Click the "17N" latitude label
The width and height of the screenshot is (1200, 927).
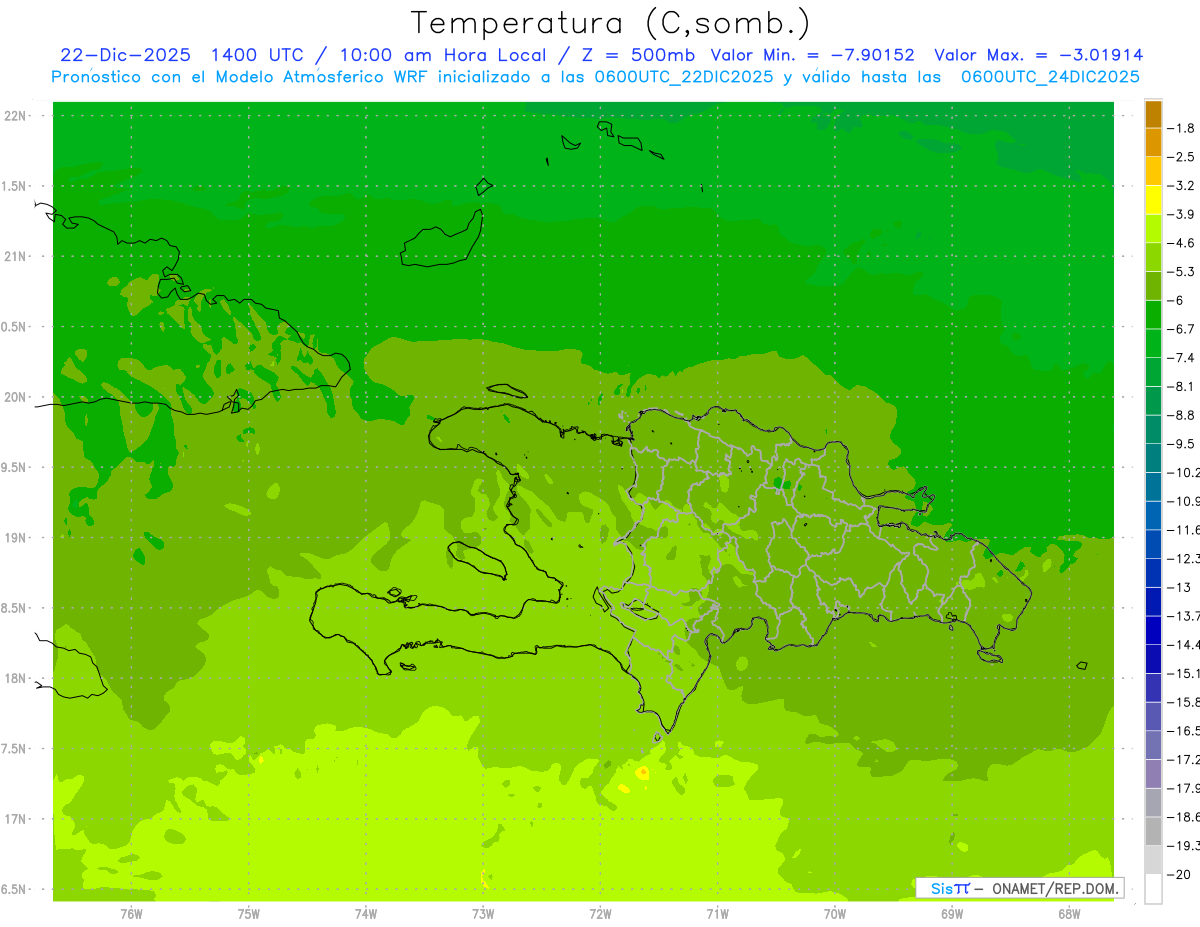pyautogui.click(x=16, y=819)
